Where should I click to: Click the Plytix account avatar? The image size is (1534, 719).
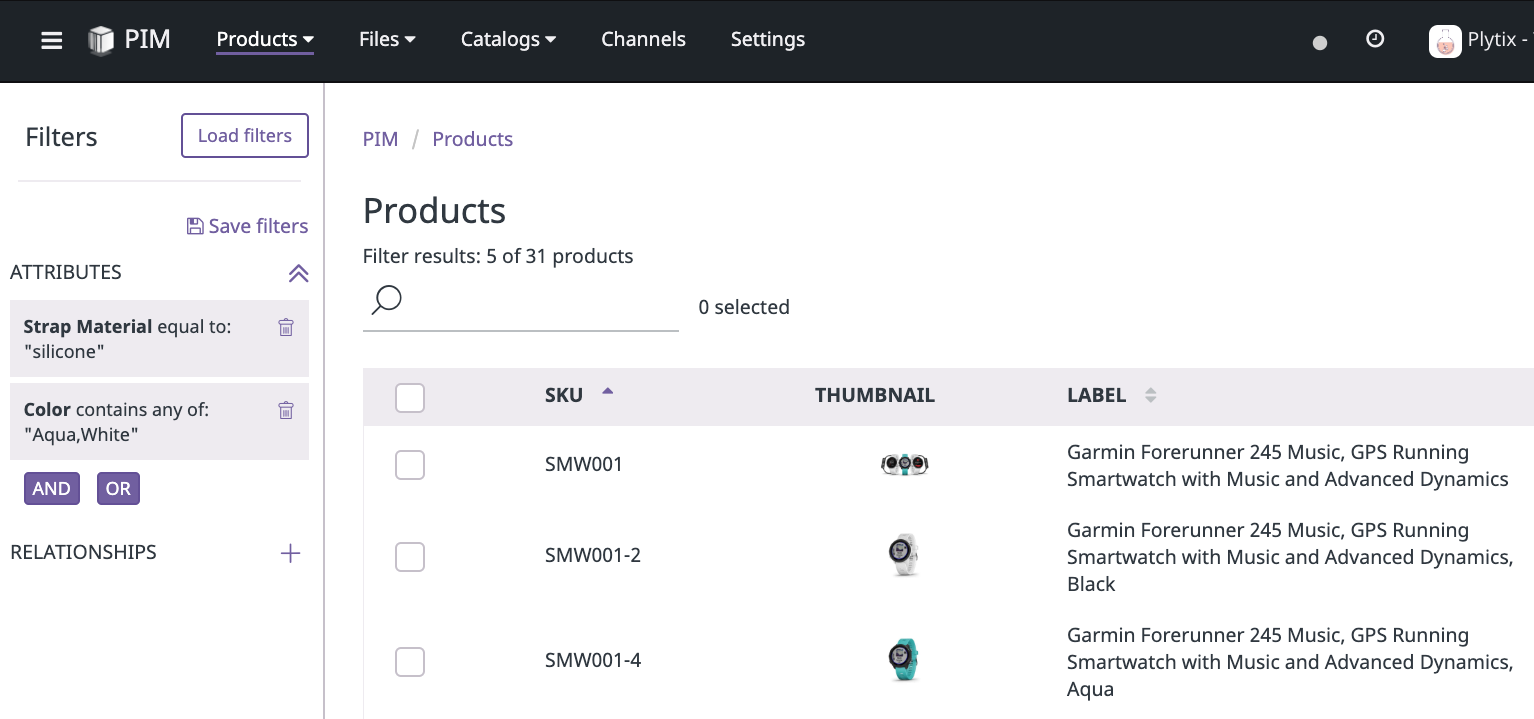[1445, 41]
